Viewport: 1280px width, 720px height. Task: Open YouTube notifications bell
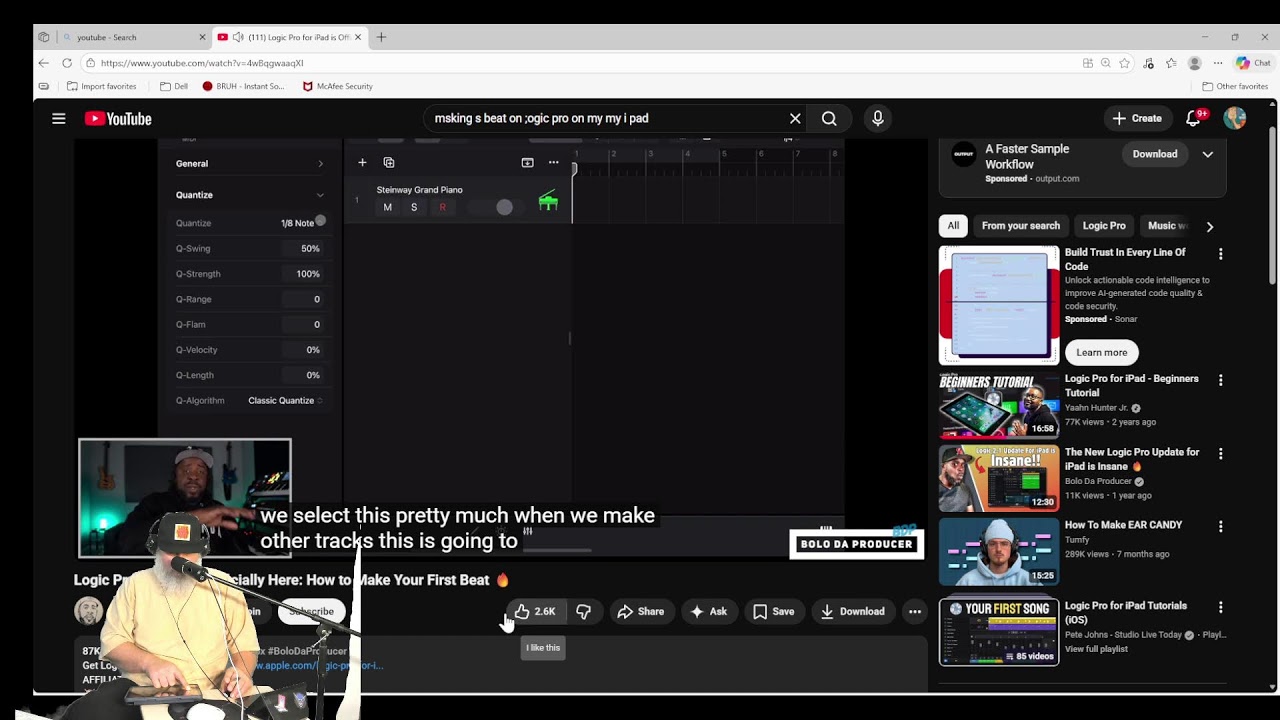[1194, 118]
